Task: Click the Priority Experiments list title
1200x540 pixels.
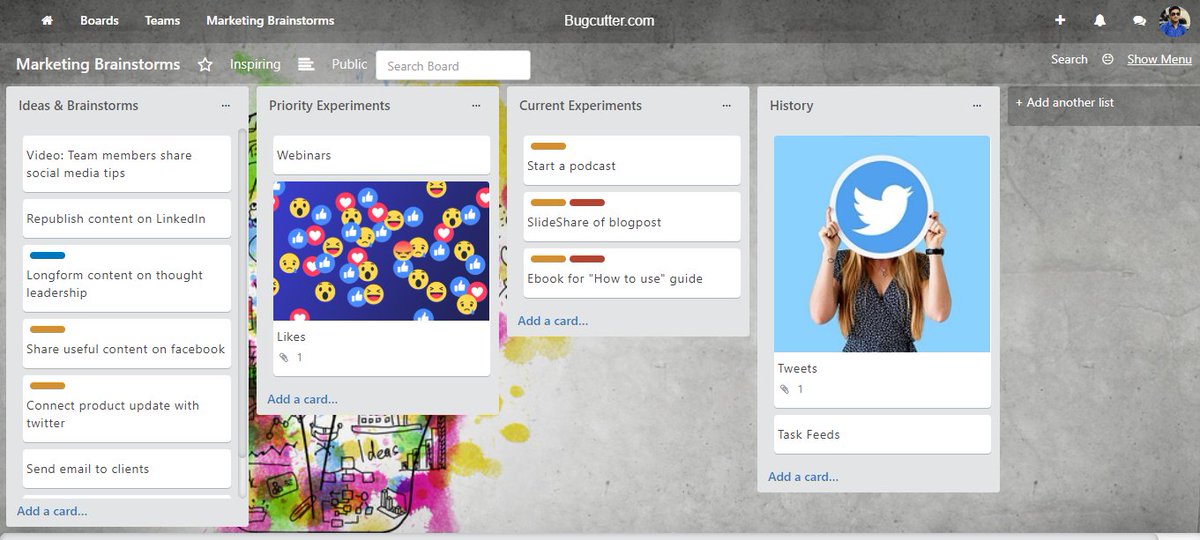Action: click(x=330, y=105)
